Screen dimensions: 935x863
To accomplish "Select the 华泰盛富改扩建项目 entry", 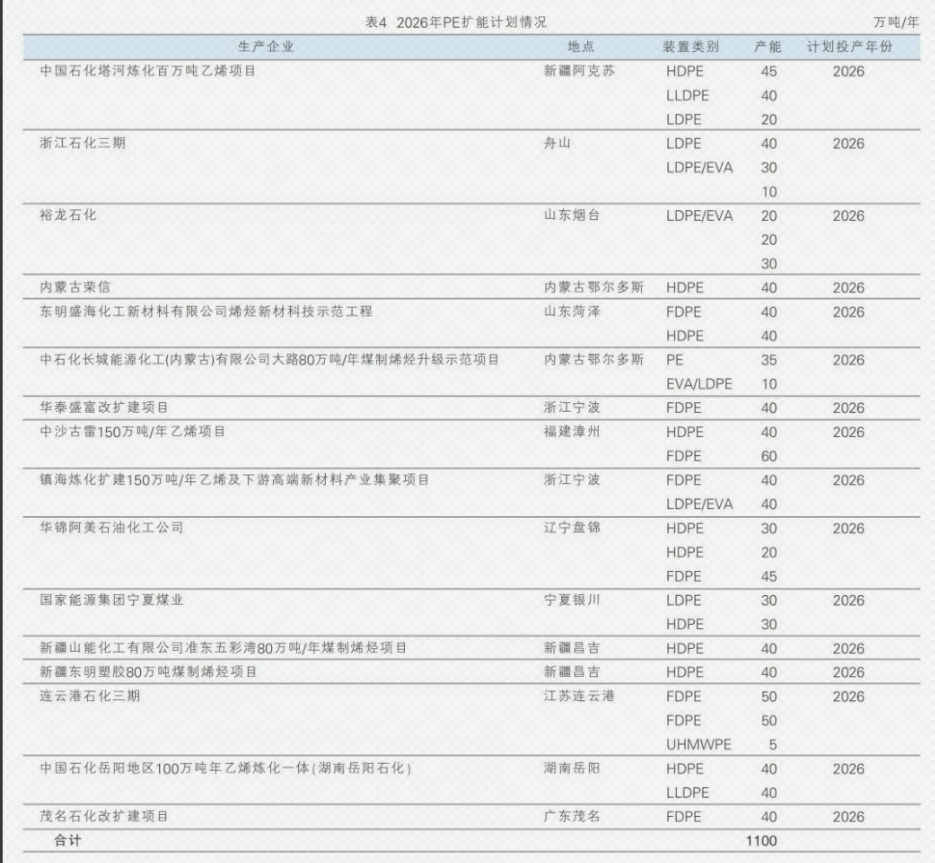I will pos(104,407).
